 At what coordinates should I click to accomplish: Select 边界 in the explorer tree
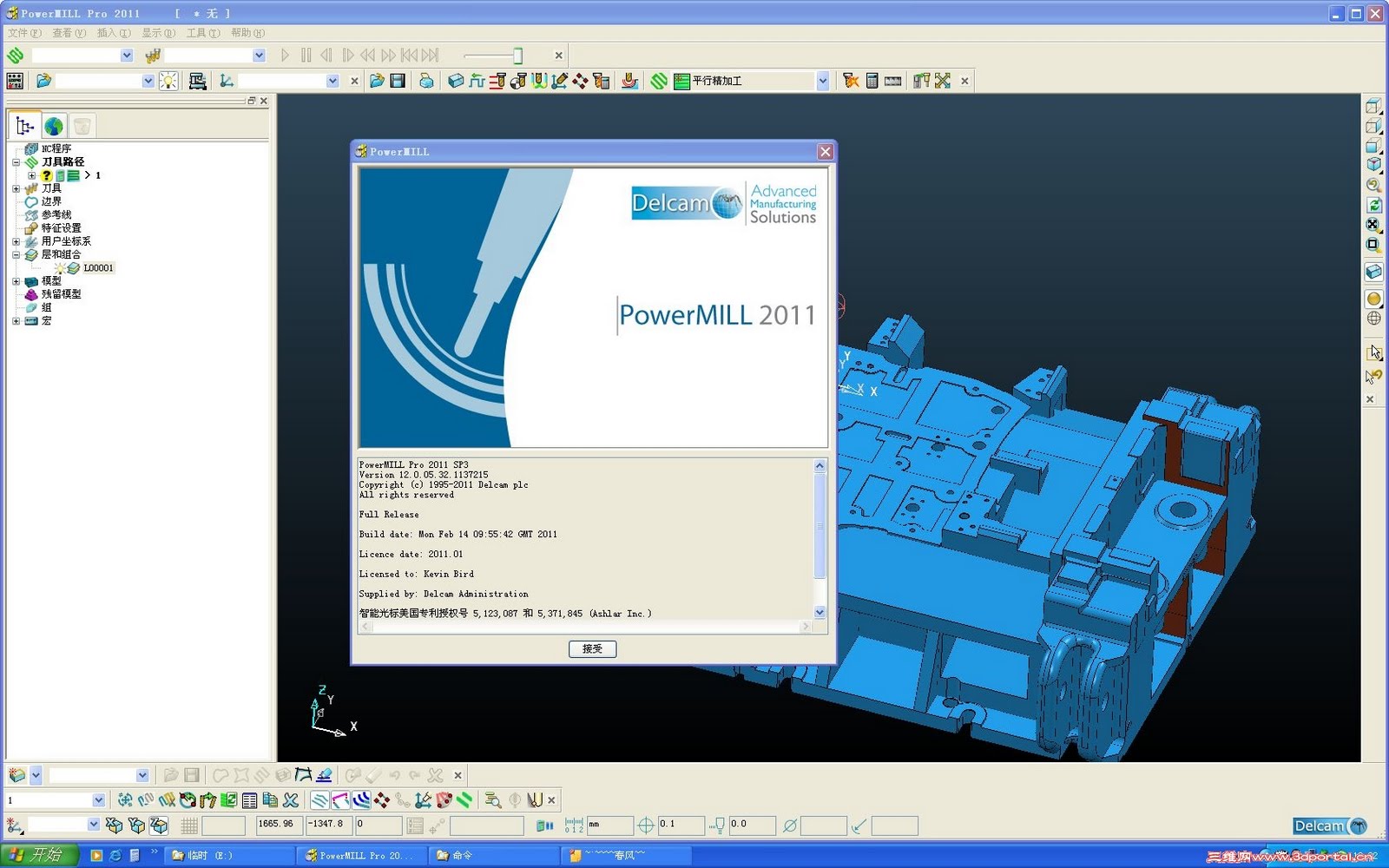click(51, 201)
